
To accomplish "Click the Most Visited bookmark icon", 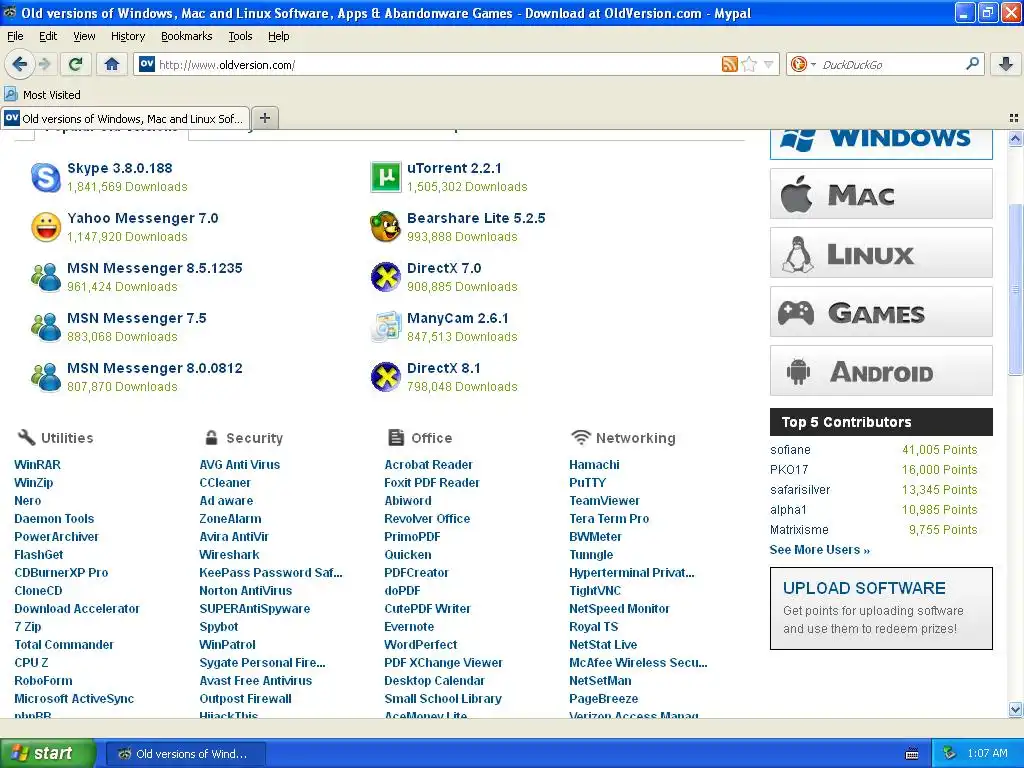I will (x=11, y=95).
